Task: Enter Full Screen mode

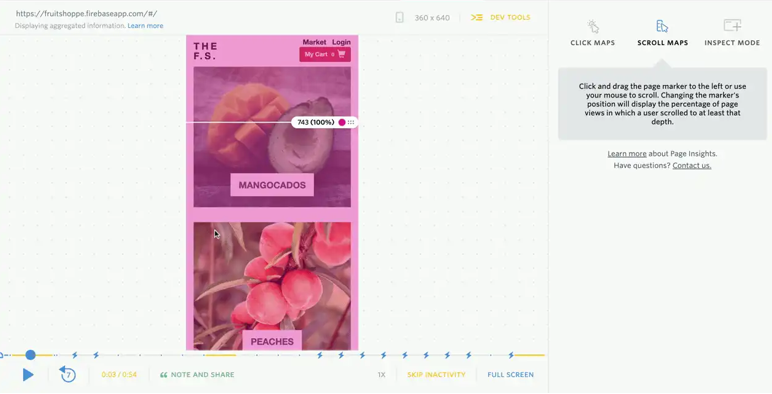Action: point(511,375)
